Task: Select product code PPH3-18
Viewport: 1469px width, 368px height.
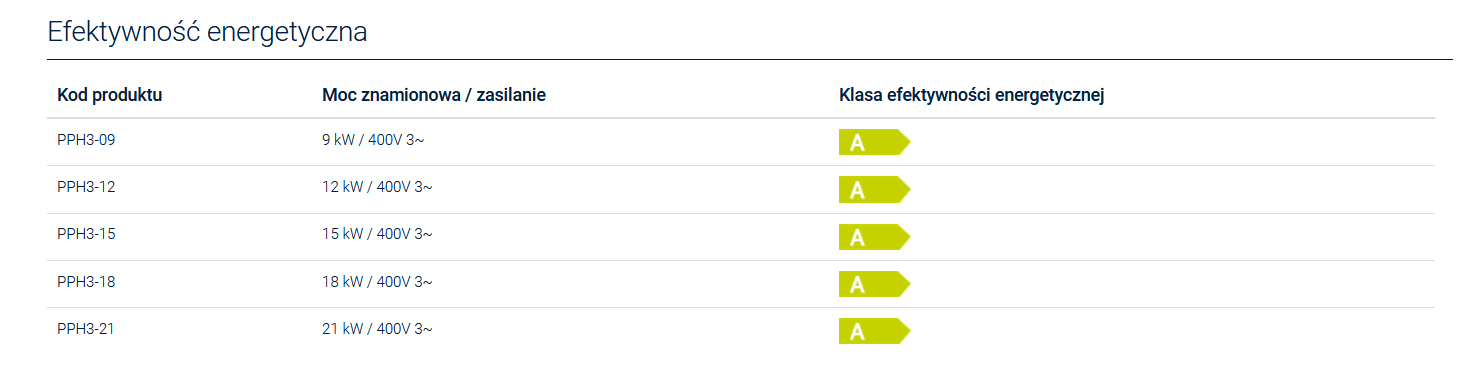Action: (x=86, y=282)
